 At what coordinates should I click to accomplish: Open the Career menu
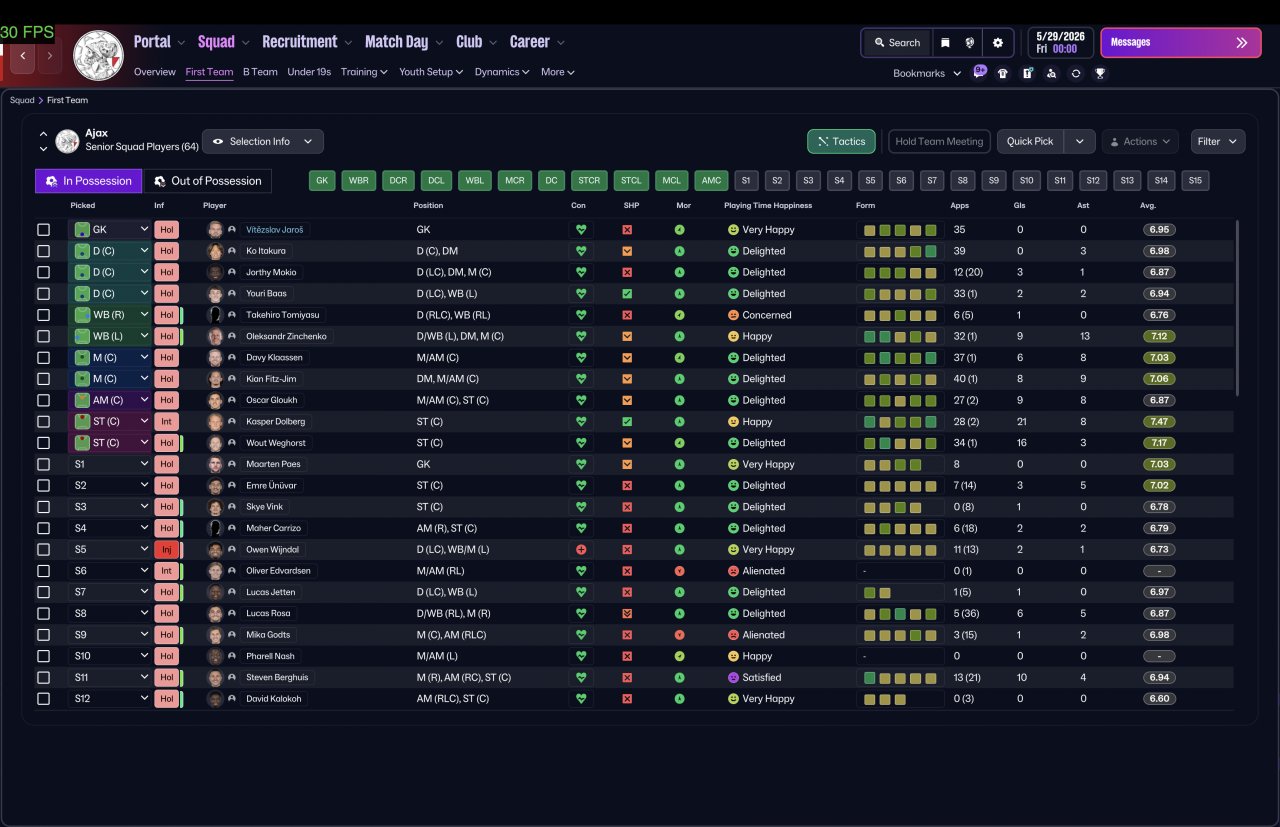(537, 42)
